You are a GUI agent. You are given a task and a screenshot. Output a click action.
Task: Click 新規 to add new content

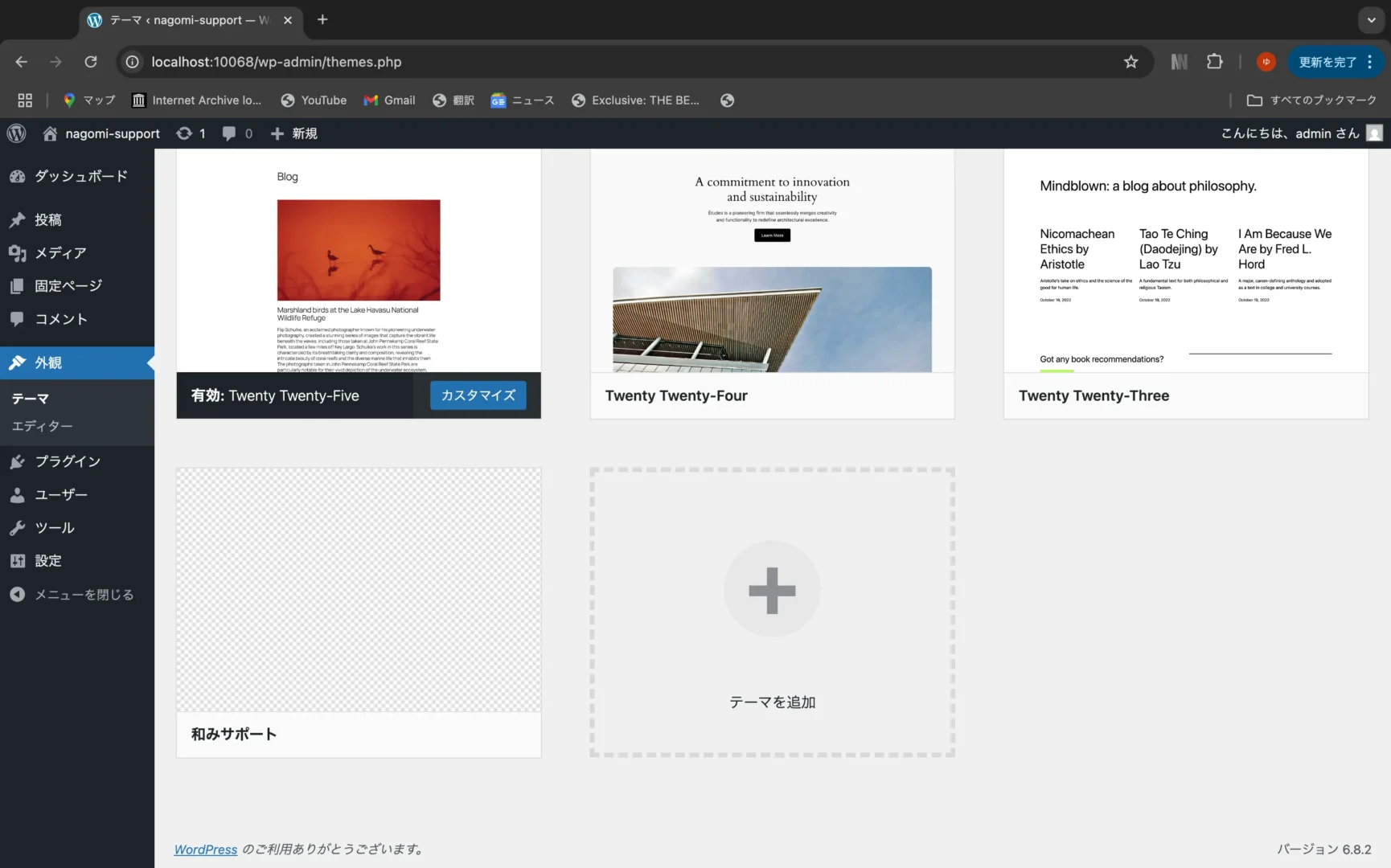(x=294, y=133)
